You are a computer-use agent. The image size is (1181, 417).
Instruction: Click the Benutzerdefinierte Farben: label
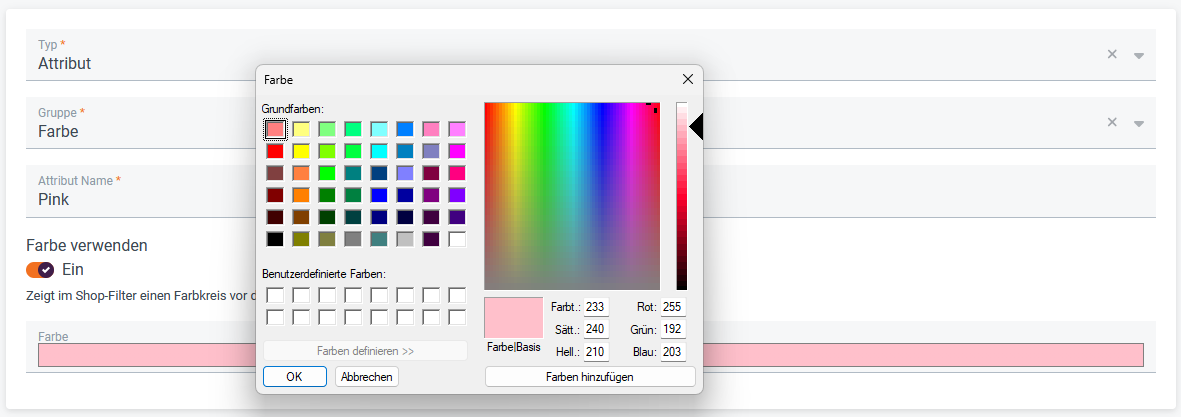click(324, 274)
